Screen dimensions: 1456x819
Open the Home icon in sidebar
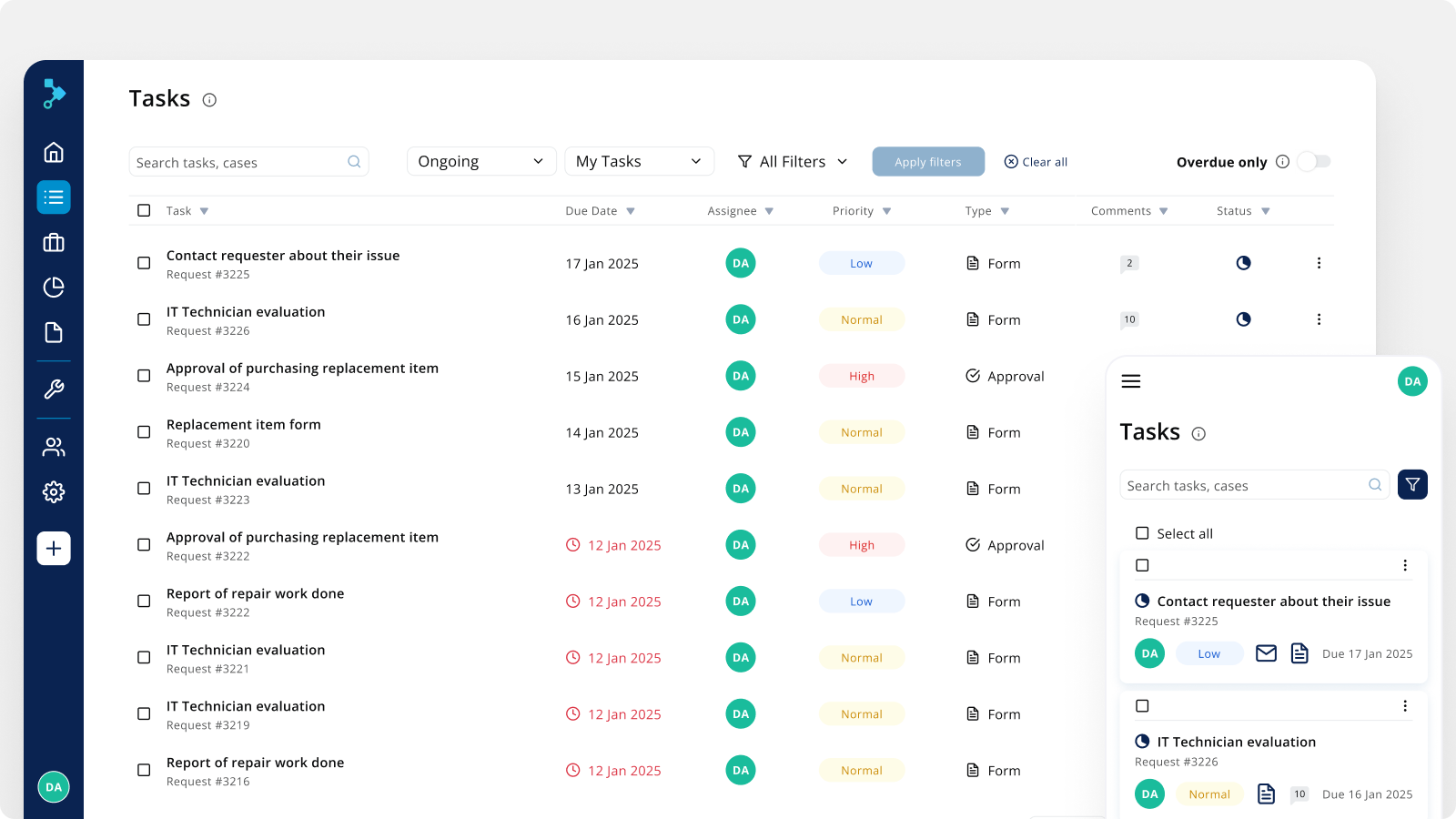pyautogui.click(x=54, y=152)
